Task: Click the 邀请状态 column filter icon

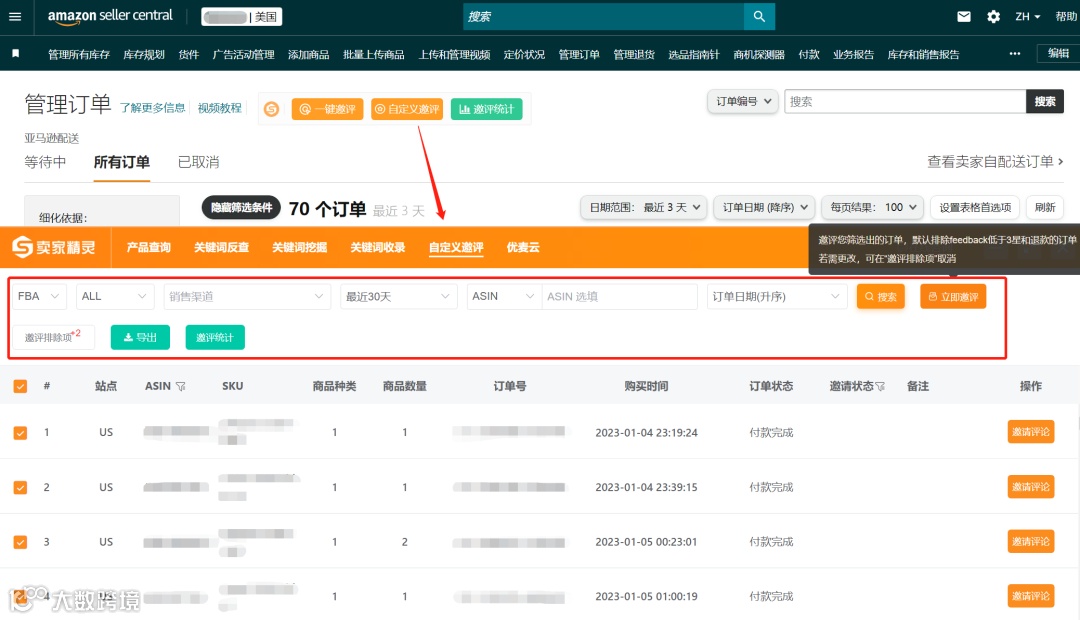Action: pos(880,386)
